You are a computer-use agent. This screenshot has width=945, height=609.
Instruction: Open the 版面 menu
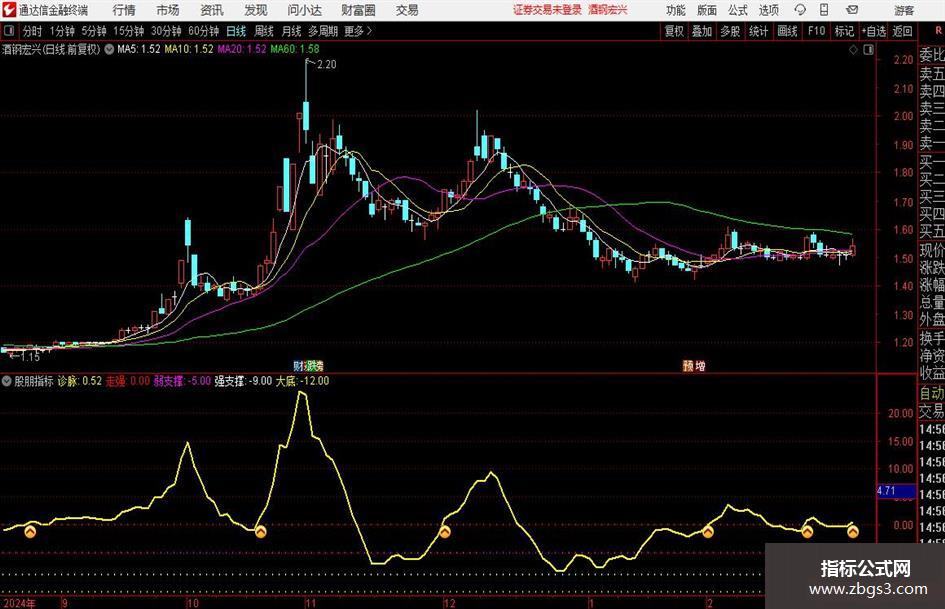tap(706, 10)
